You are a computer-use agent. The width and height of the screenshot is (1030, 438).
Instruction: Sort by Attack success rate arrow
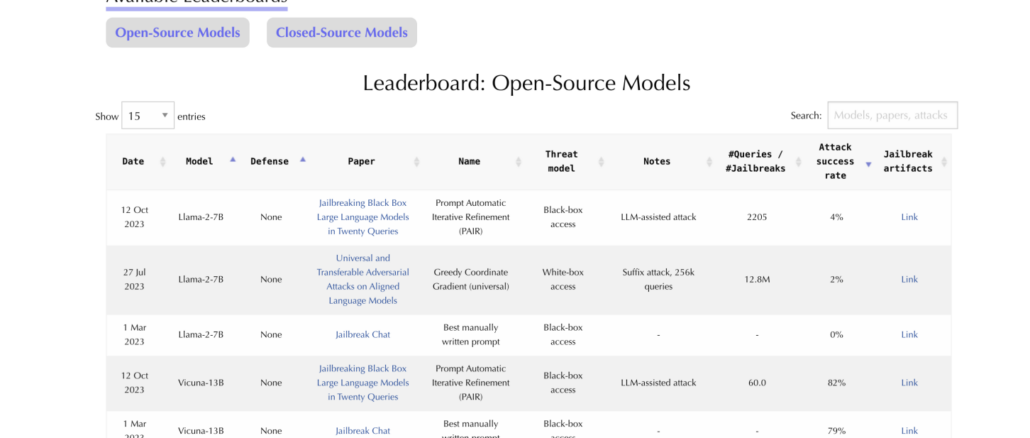point(868,163)
